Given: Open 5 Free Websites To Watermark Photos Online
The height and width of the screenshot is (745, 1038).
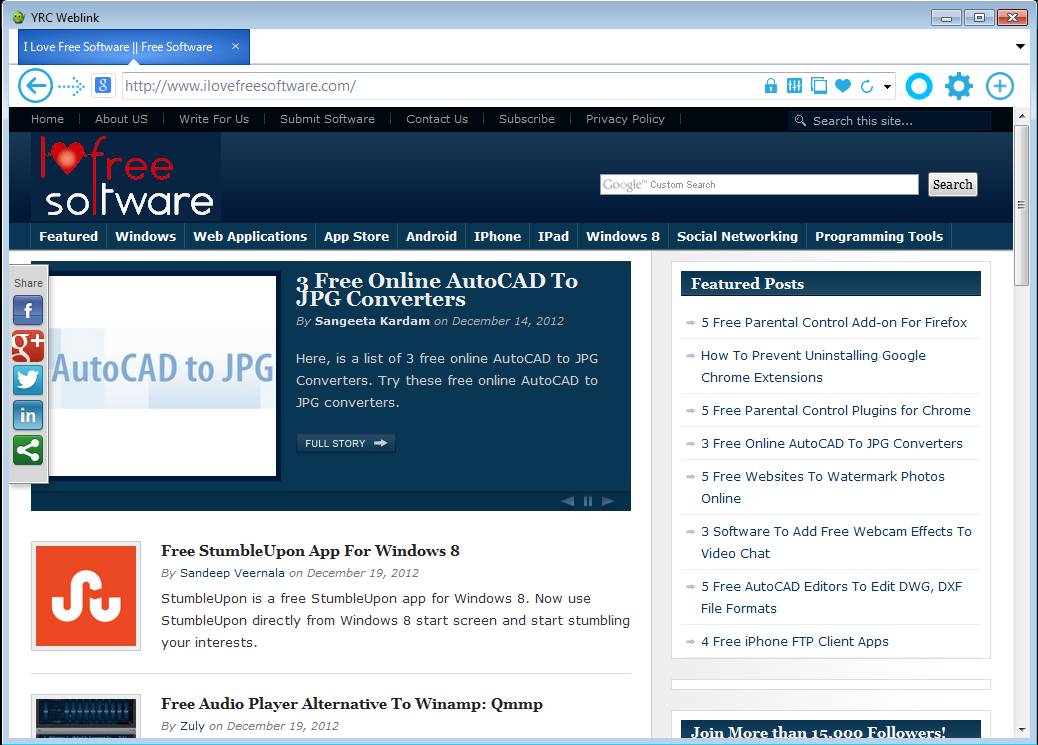Looking at the screenshot, I should [x=823, y=487].
